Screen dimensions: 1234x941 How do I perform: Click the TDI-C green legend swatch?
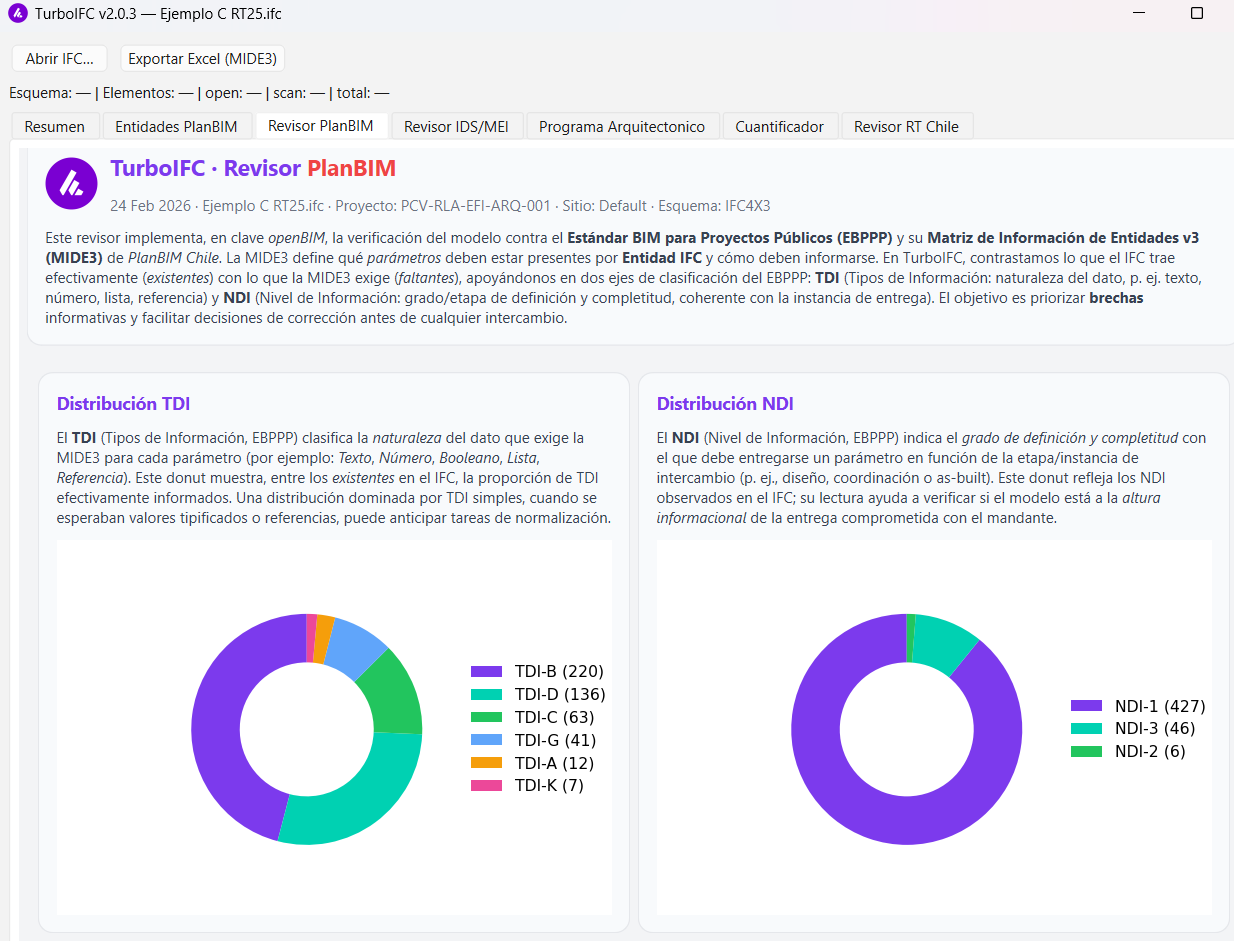pos(486,717)
